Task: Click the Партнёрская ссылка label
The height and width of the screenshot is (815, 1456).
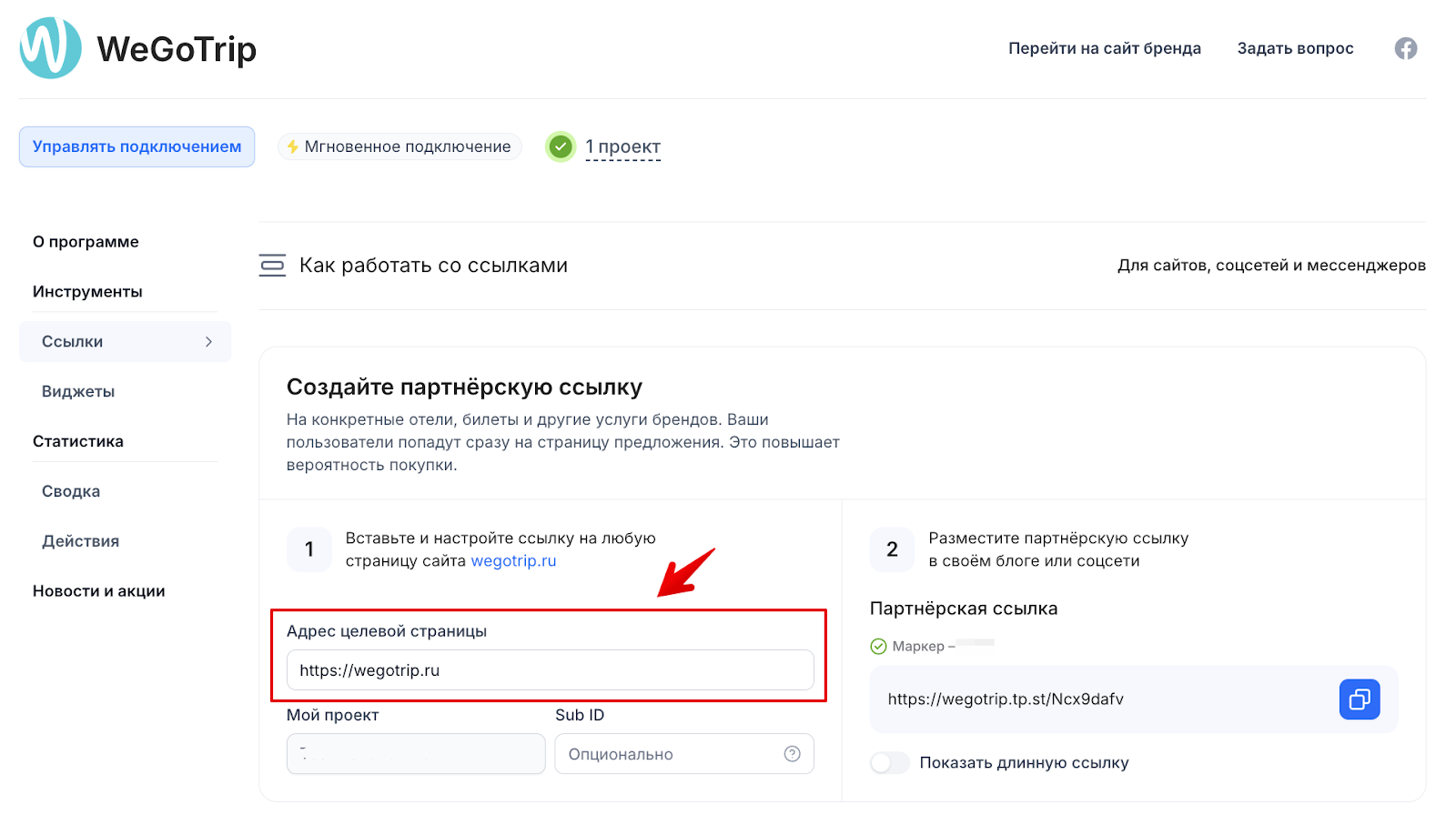Action: (x=964, y=609)
